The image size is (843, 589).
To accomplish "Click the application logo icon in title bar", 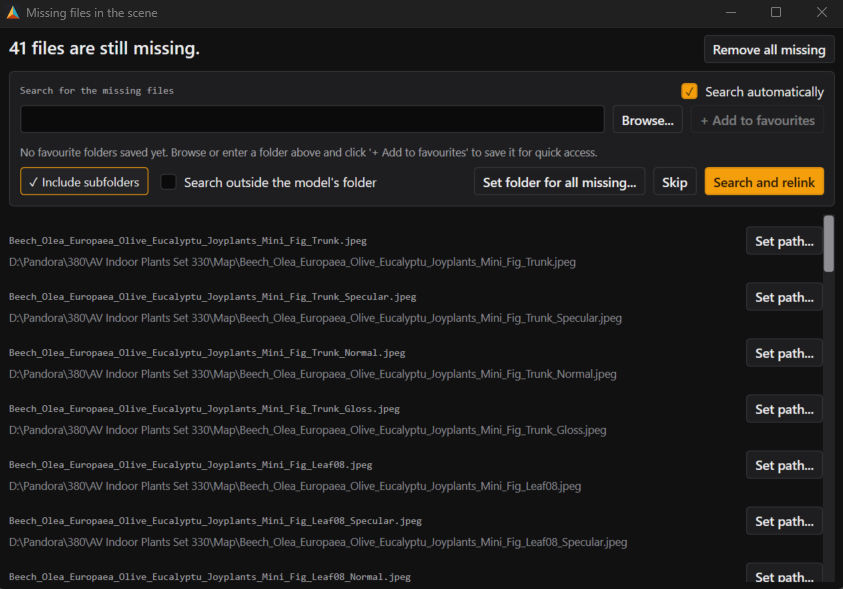I will pos(13,12).
